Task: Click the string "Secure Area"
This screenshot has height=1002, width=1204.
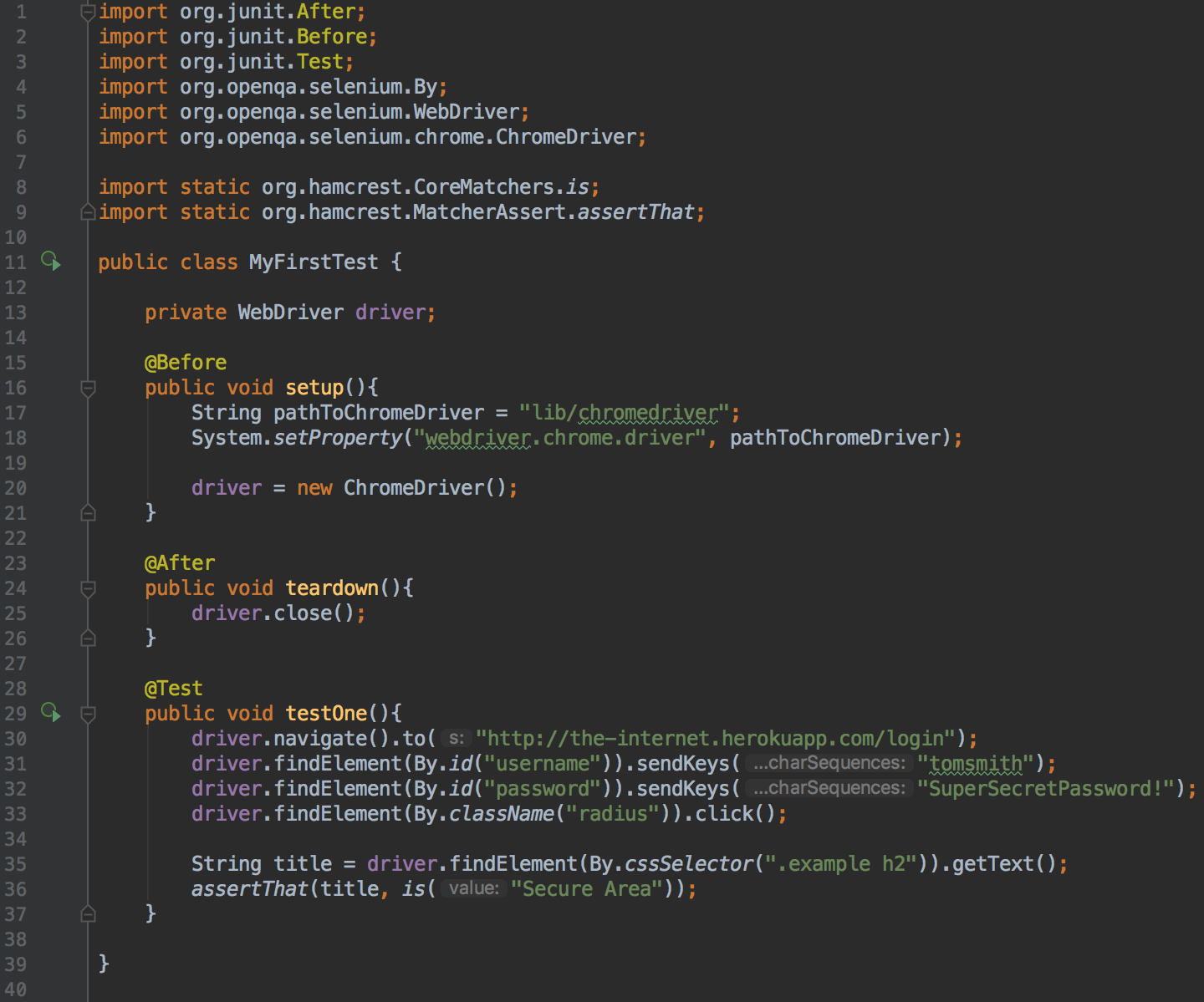Action: click(587, 889)
